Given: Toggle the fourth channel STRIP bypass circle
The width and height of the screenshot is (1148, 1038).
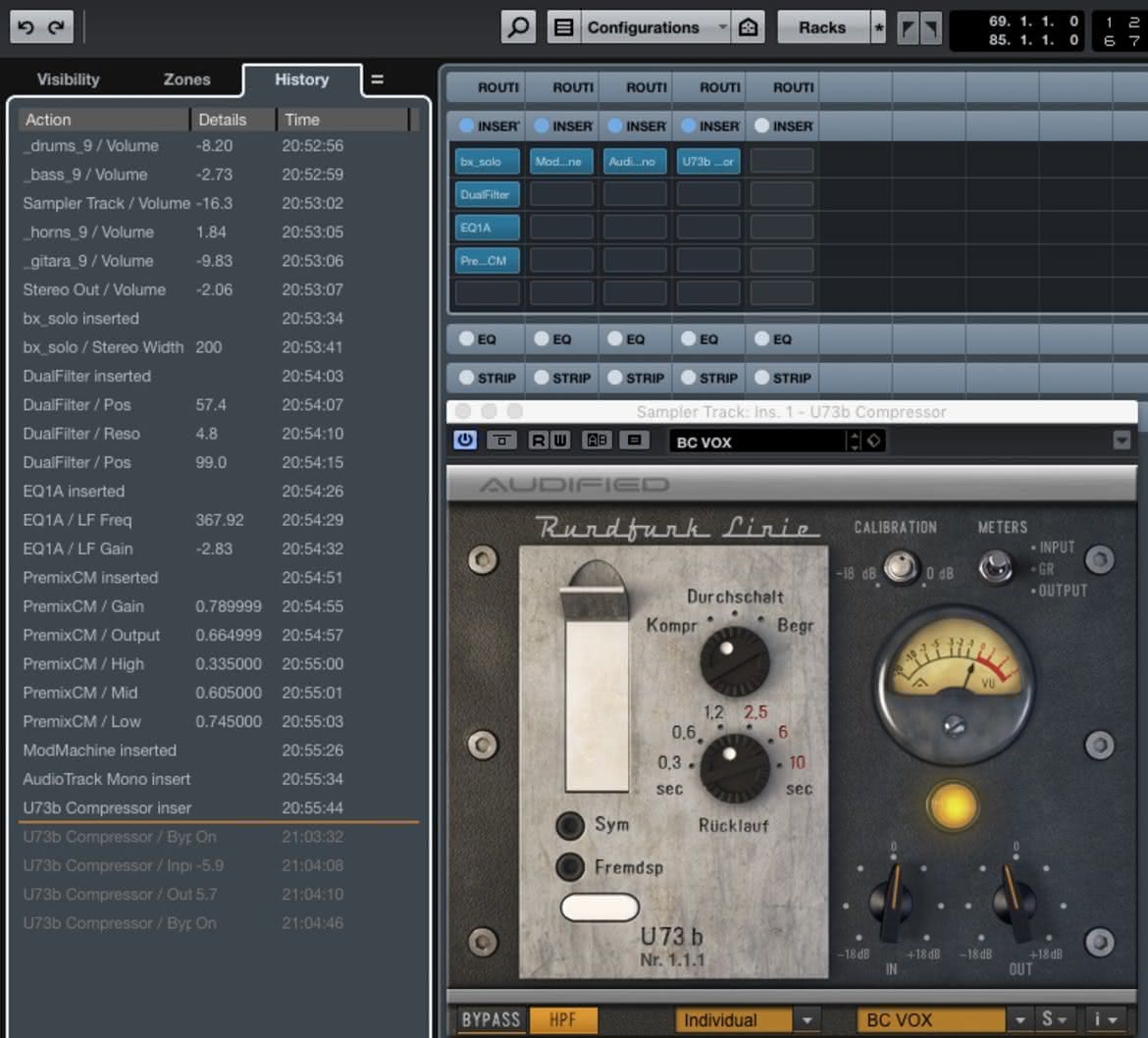Looking at the screenshot, I should click(x=688, y=377).
